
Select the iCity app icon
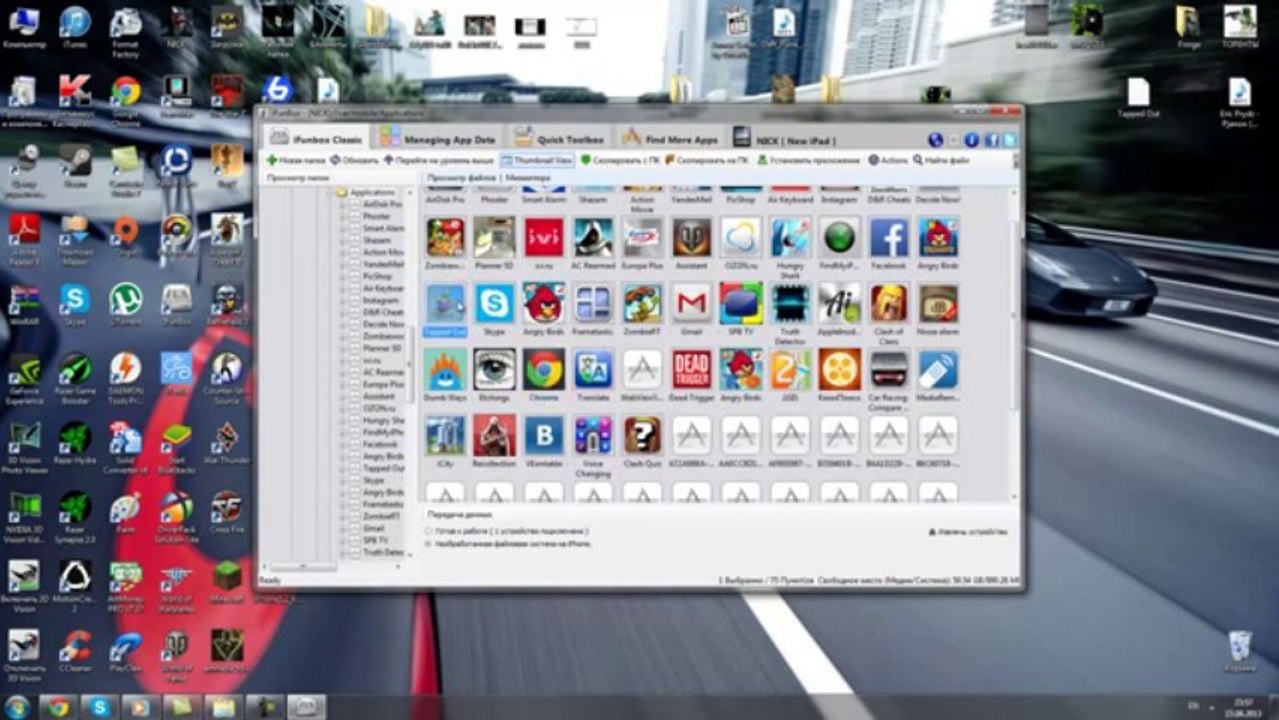click(x=445, y=435)
